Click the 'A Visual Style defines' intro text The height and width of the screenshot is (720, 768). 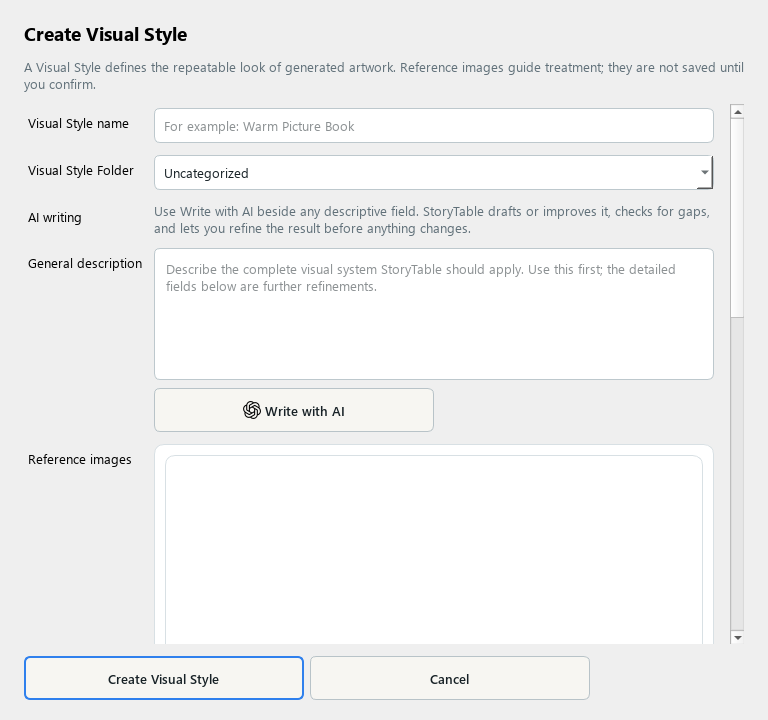pos(384,76)
